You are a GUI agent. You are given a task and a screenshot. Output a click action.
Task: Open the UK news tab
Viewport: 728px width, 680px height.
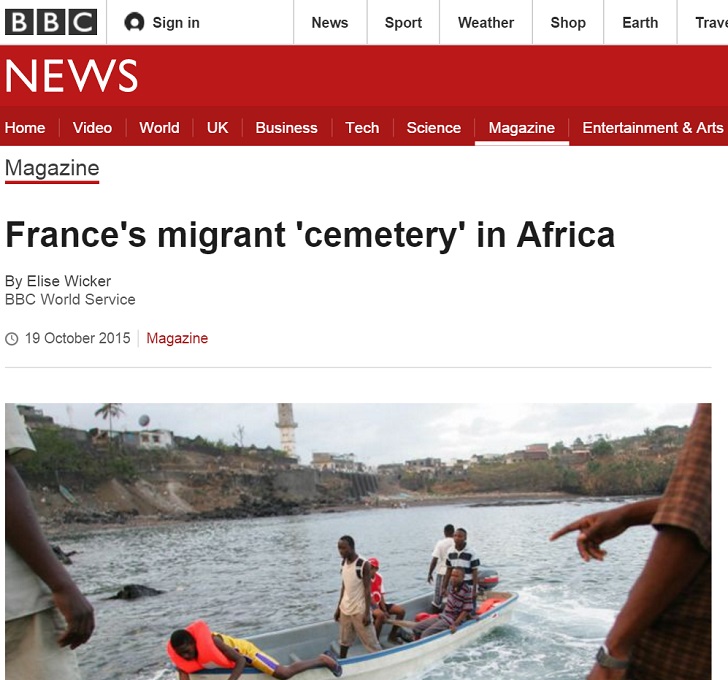(217, 128)
